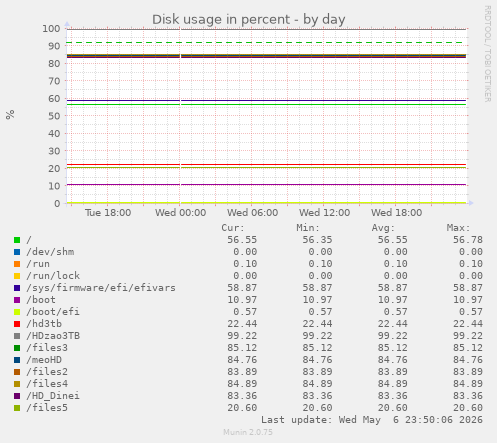Viewport: 497px width, 443px height.
Task: Click the brown /files2 legend swatch
Action: (17, 372)
